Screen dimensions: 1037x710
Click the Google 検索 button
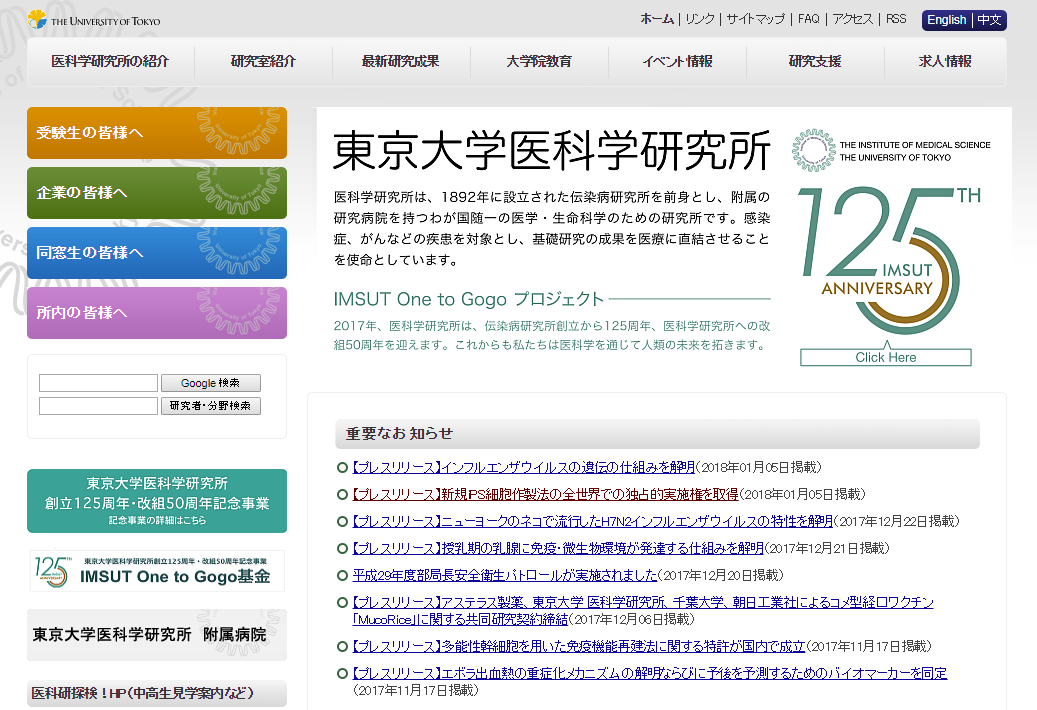(x=211, y=383)
